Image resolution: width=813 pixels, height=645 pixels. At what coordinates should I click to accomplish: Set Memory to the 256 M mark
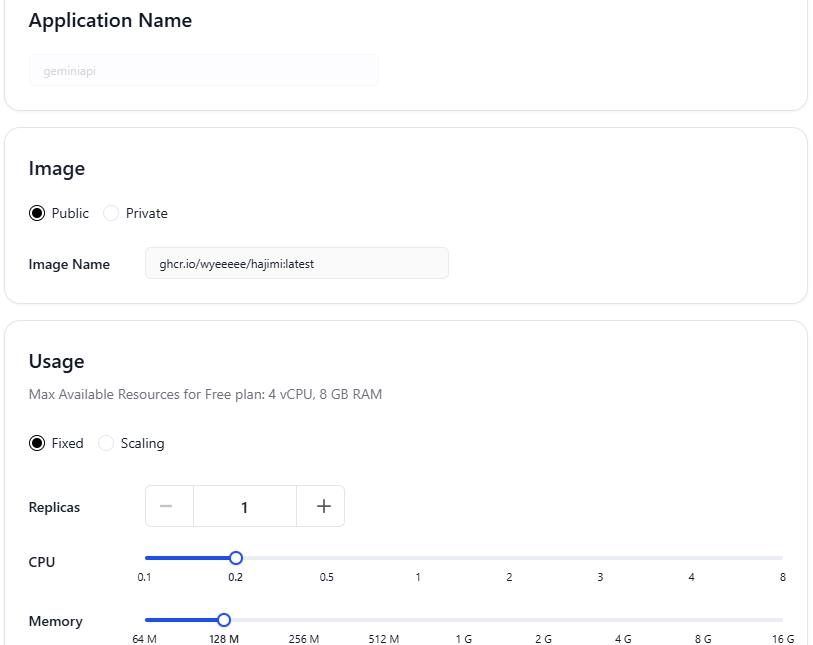pos(304,620)
